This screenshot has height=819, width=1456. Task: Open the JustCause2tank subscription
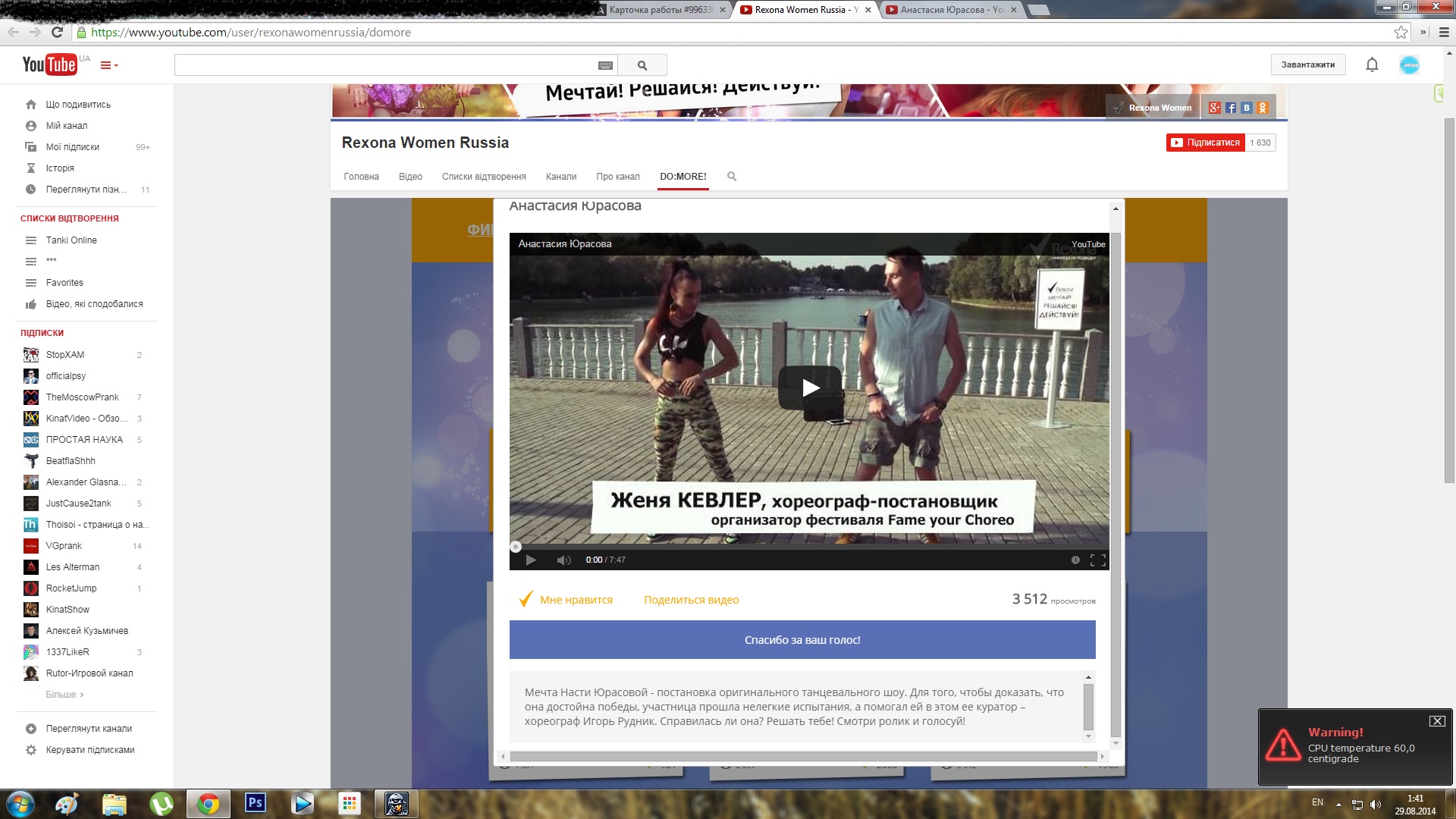79,504
